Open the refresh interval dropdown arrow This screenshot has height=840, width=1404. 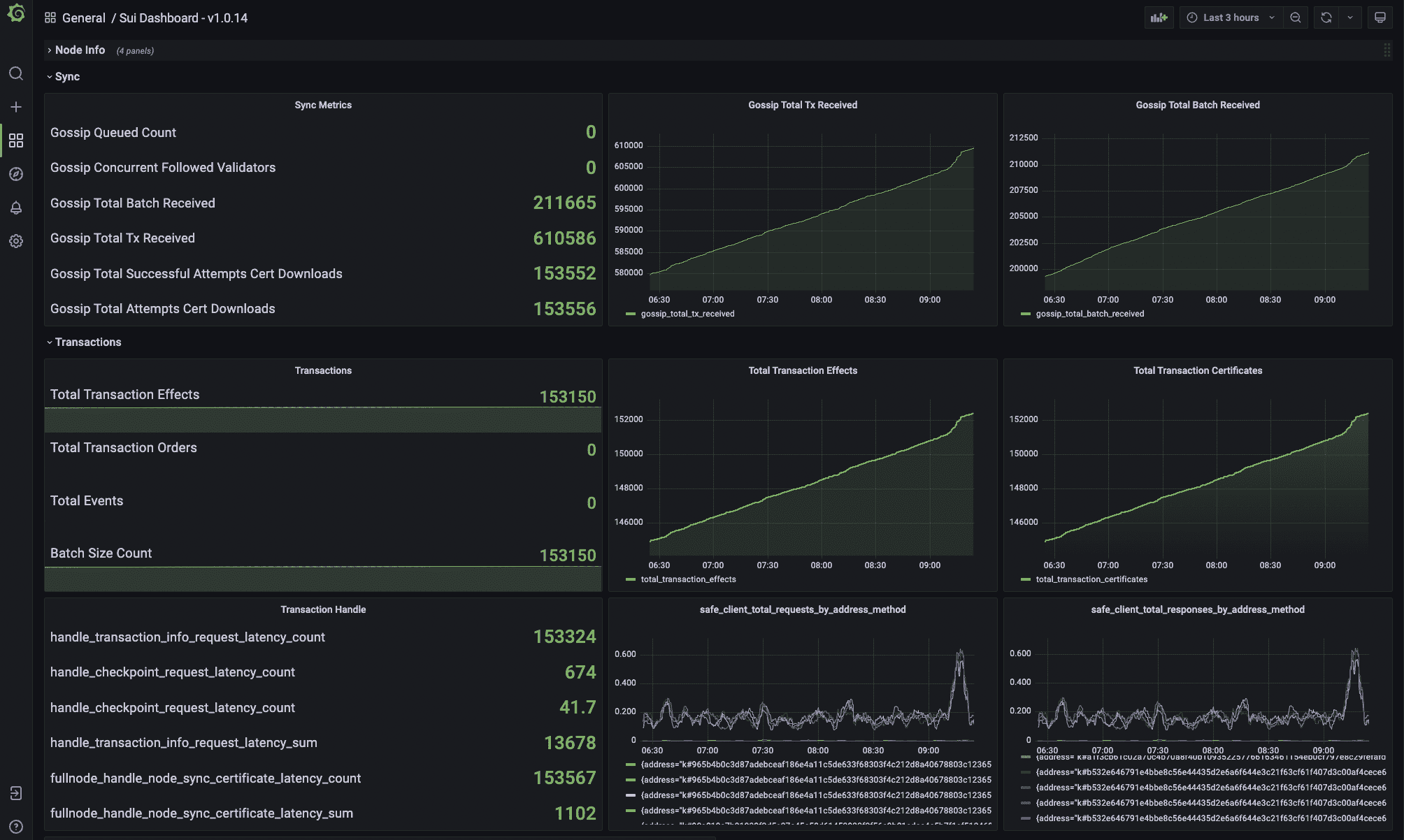(x=1350, y=17)
